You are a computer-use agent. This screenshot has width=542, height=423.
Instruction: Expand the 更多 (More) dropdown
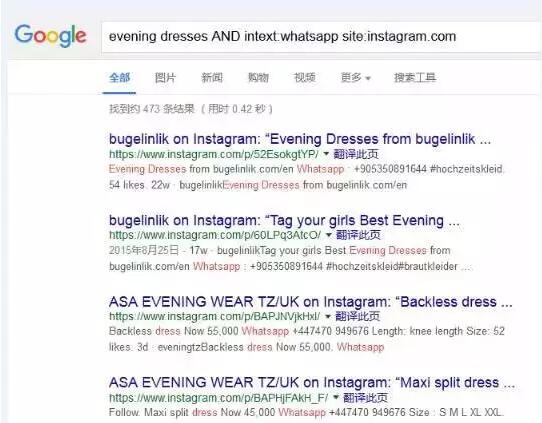(x=356, y=77)
